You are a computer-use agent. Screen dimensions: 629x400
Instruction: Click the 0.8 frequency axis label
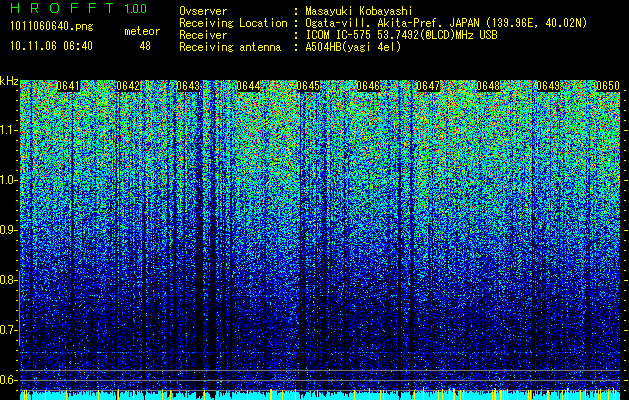(8, 280)
